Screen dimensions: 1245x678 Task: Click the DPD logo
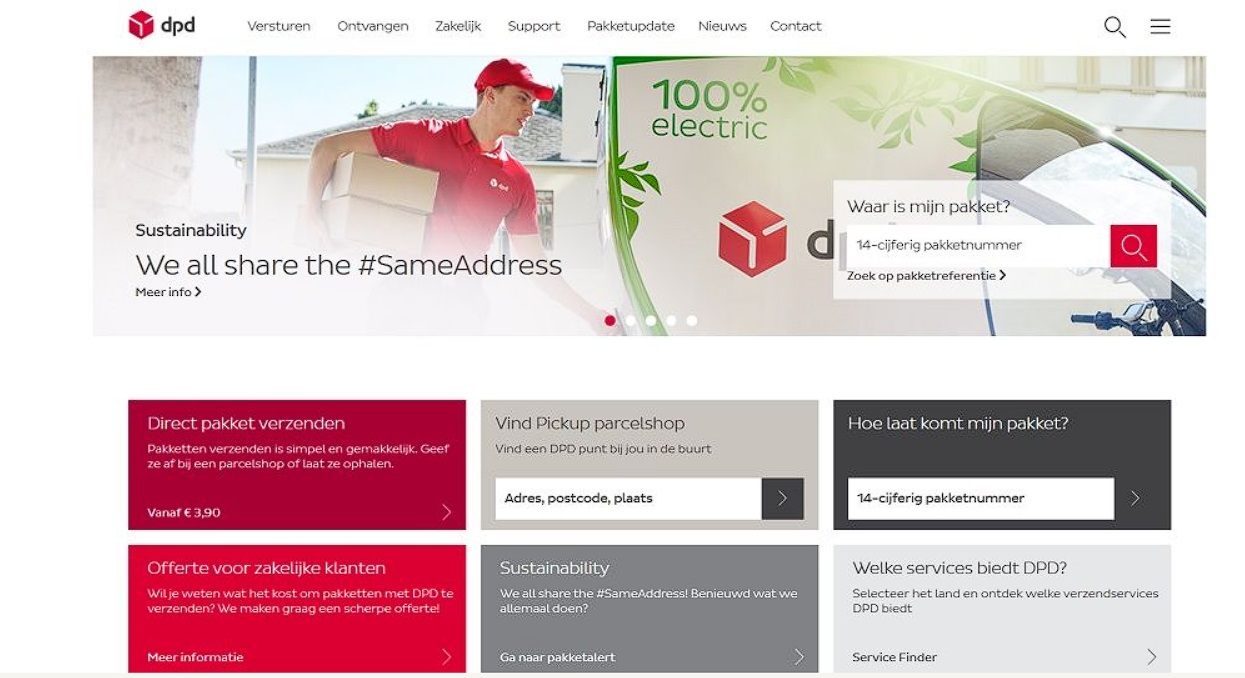pos(162,25)
